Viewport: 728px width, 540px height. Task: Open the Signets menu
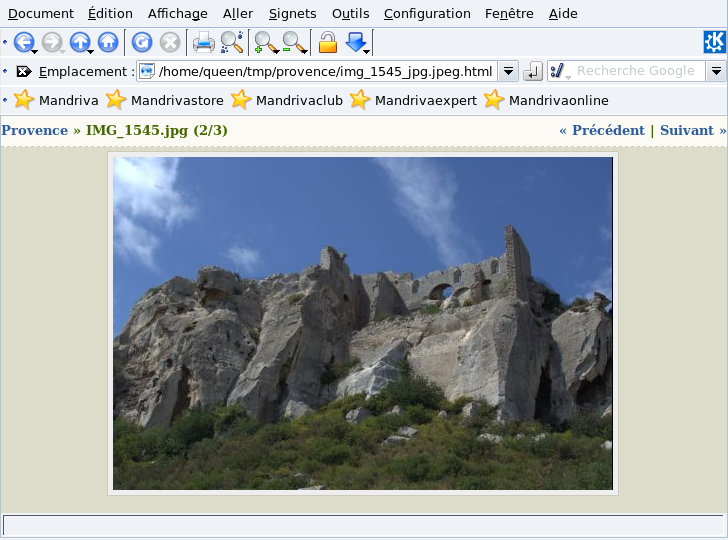pos(292,13)
